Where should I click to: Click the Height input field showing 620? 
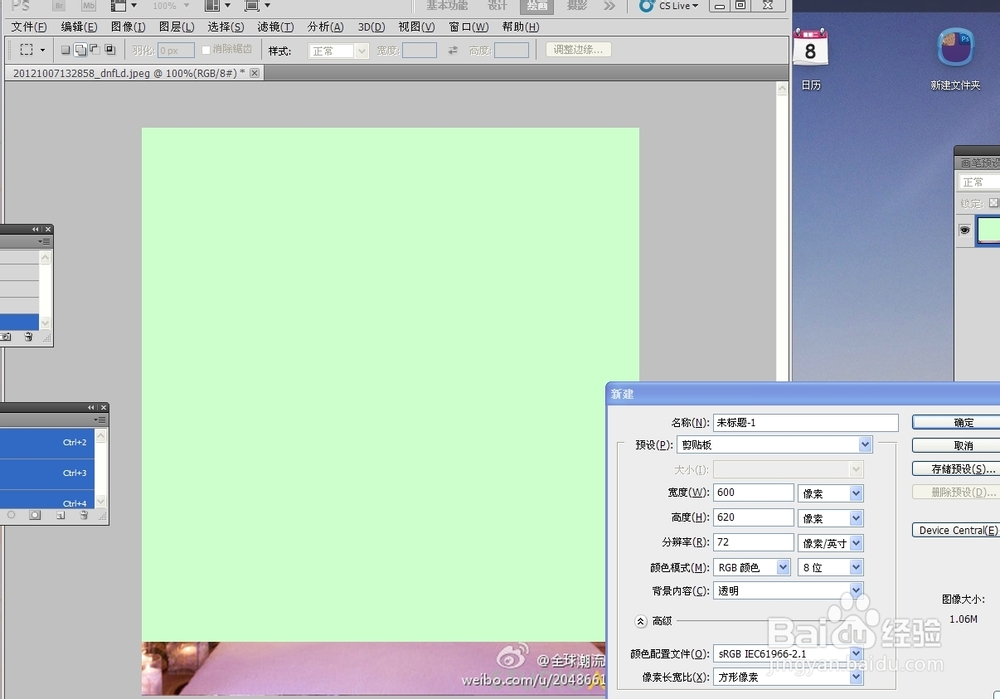(753, 517)
